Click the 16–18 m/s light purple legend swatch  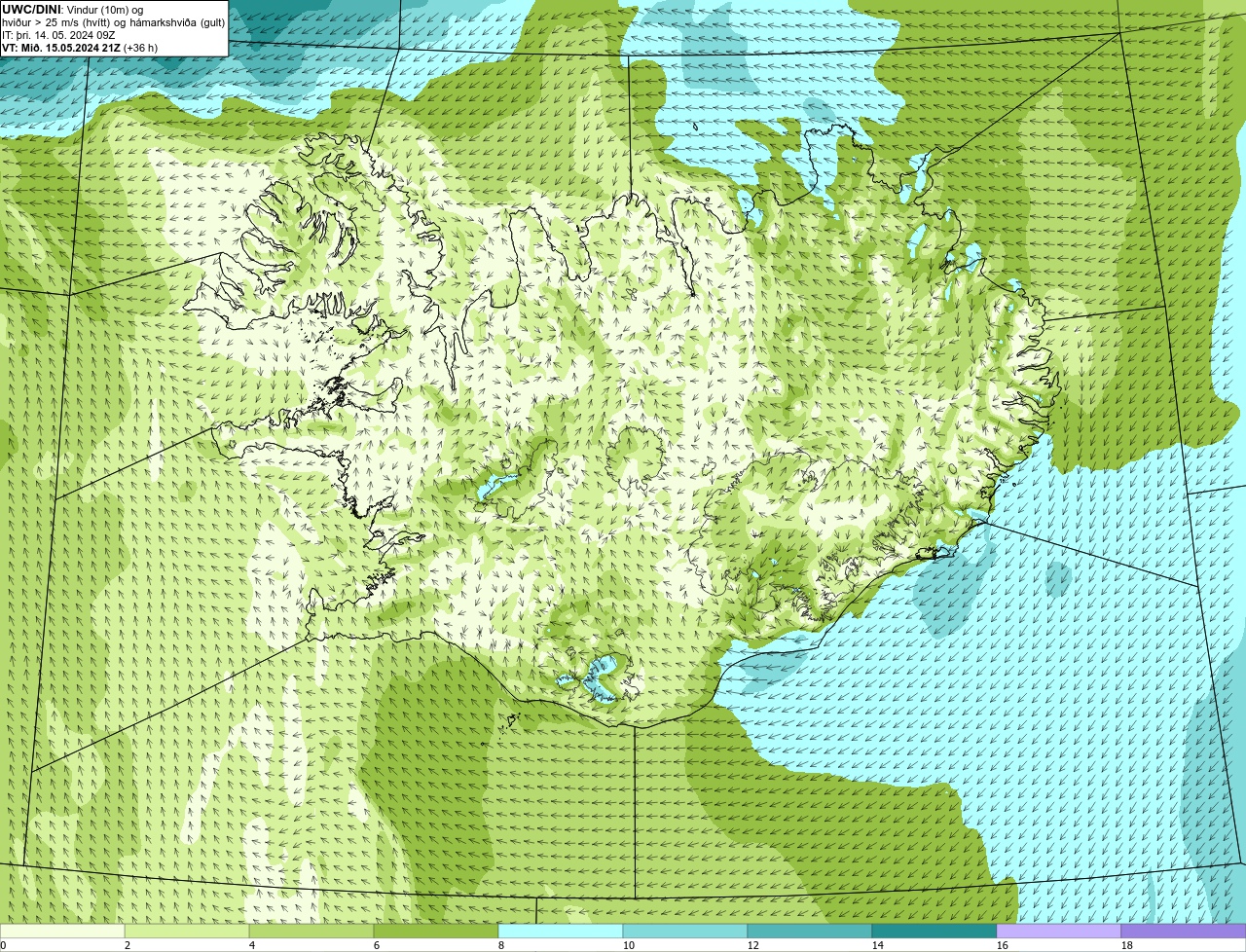[x=1059, y=931]
